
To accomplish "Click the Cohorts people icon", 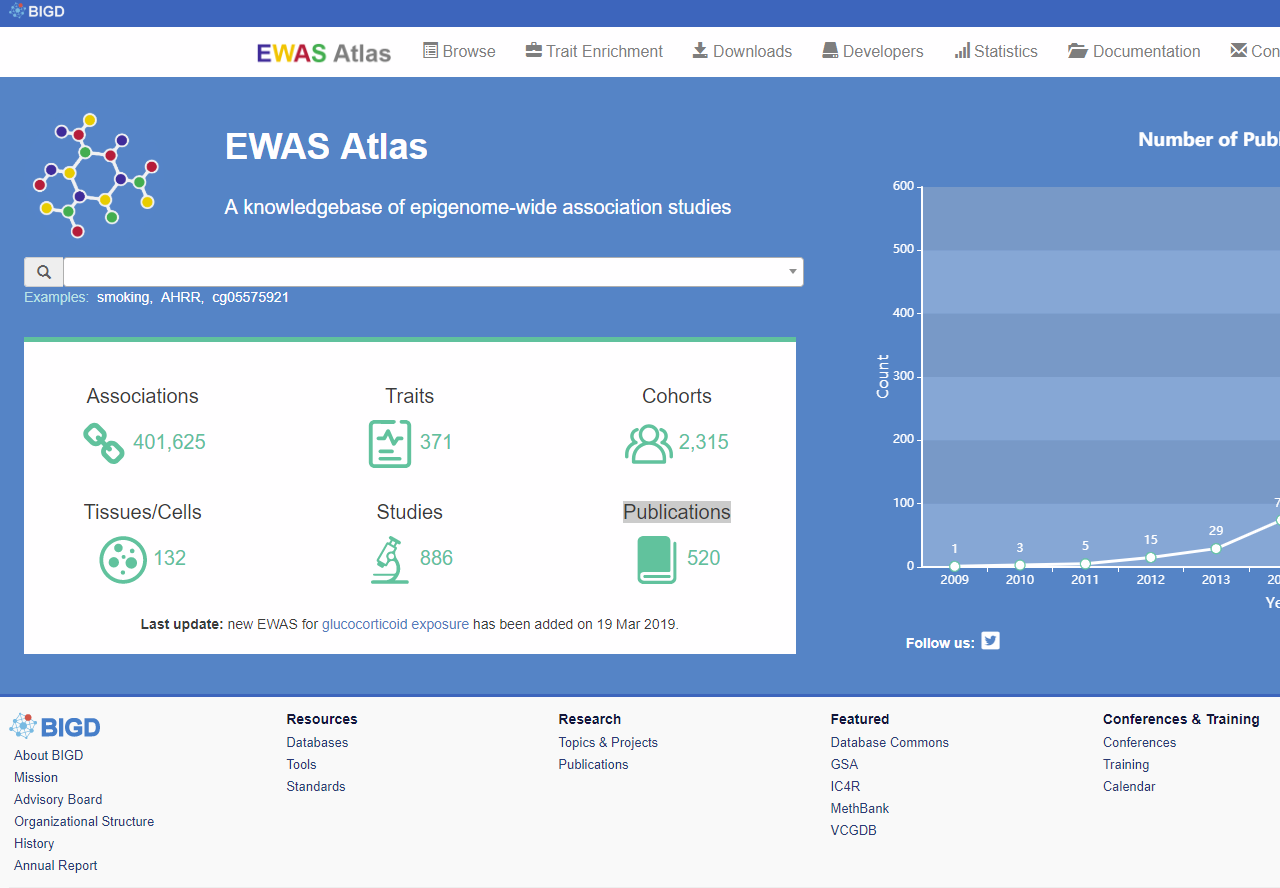I will 649,443.
